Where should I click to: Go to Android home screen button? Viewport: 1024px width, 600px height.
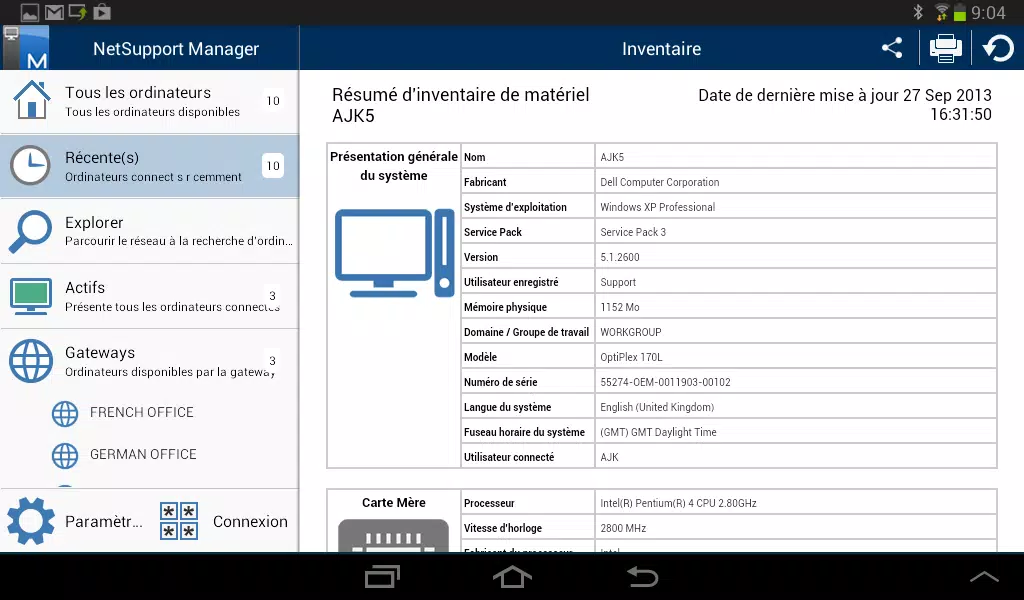(512, 576)
